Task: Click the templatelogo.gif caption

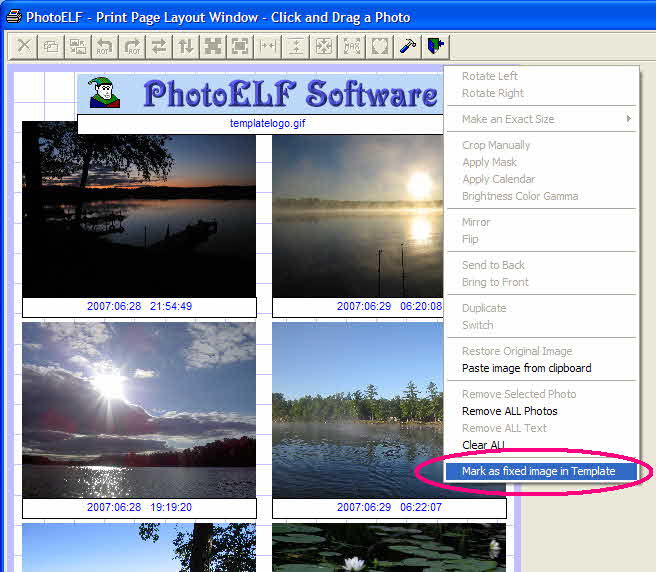Action: tap(267, 123)
